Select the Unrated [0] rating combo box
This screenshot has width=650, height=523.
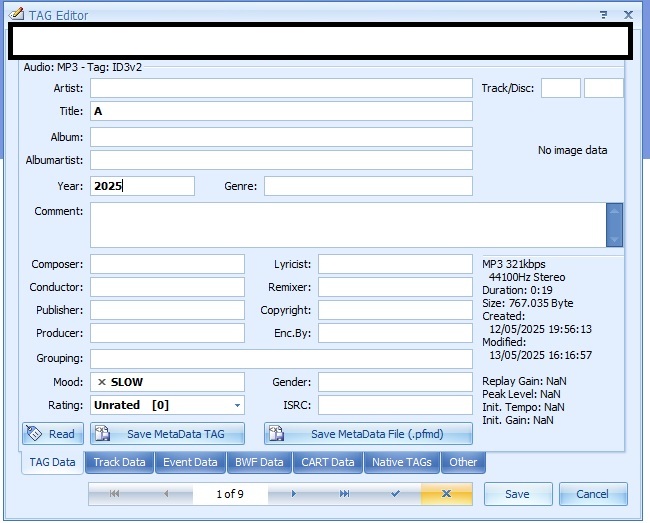(x=167, y=405)
